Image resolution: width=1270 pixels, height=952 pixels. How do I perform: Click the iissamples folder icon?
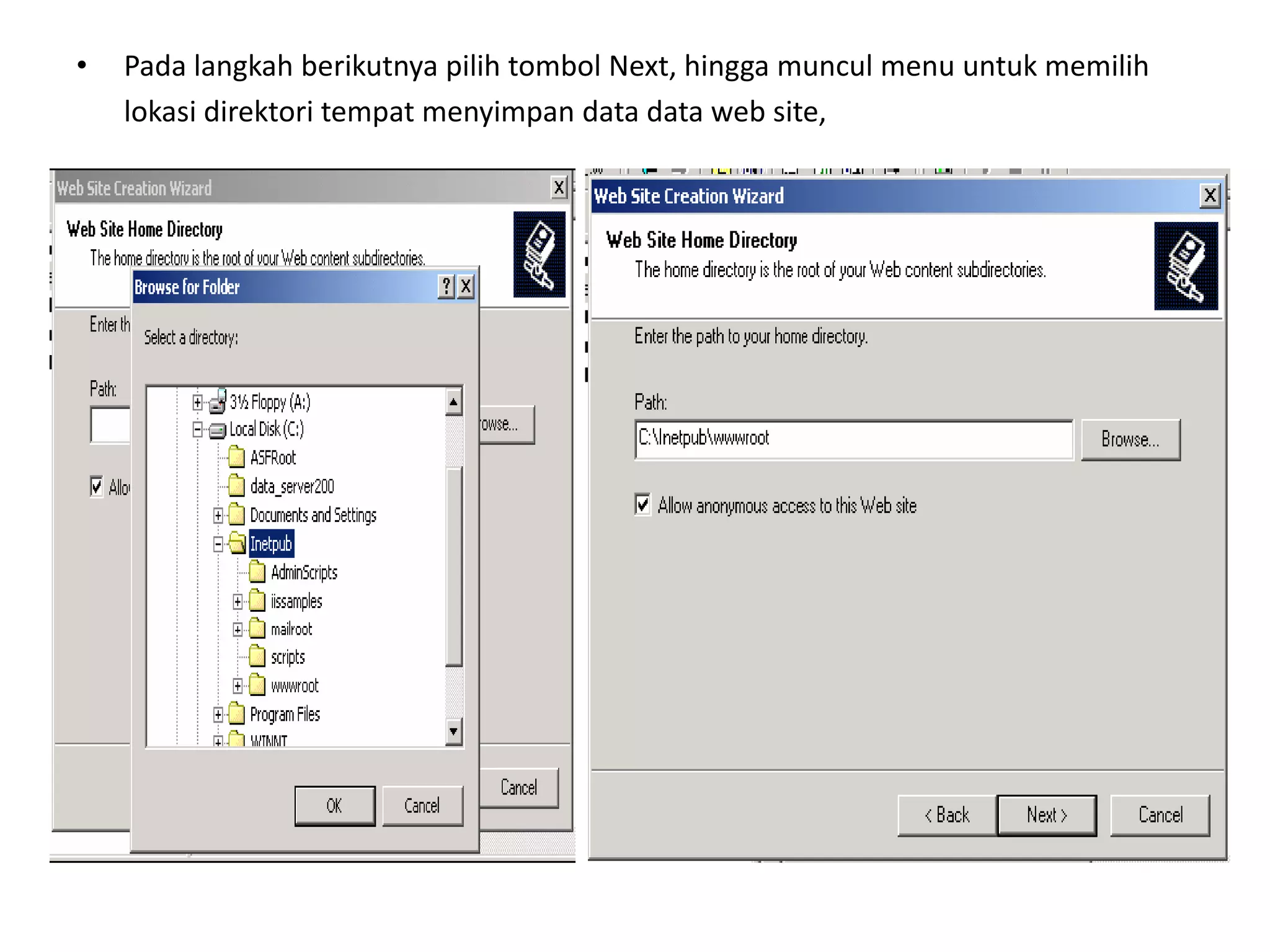[257, 601]
